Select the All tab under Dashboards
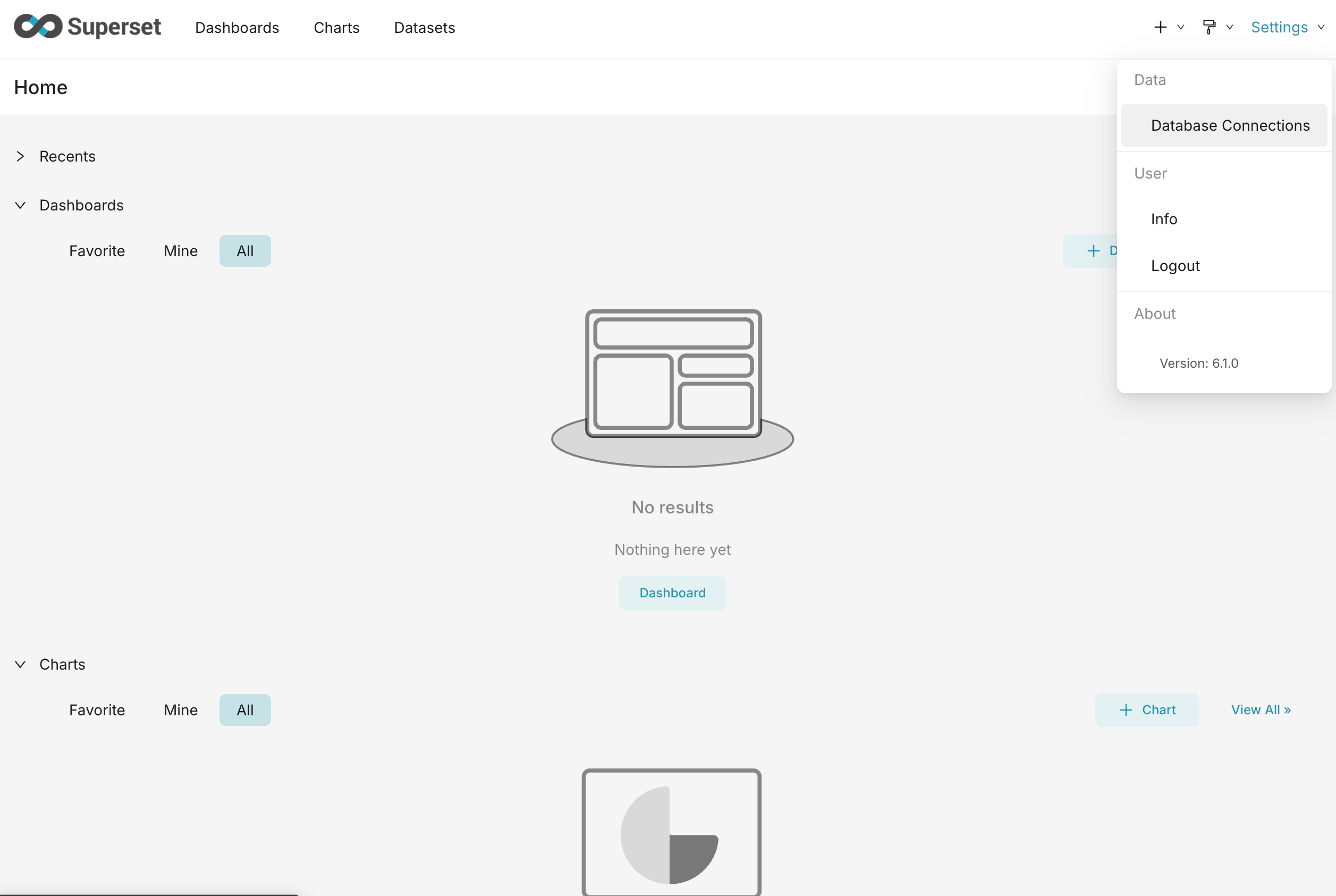Image resolution: width=1336 pixels, height=896 pixels. click(245, 251)
